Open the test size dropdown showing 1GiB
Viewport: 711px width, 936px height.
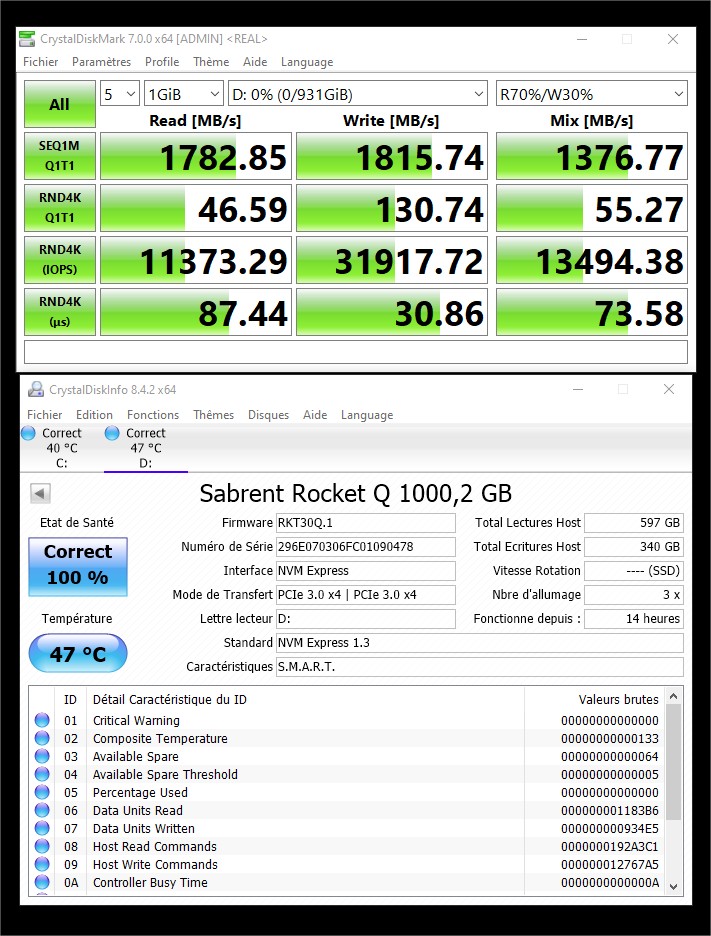[x=184, y=94]
